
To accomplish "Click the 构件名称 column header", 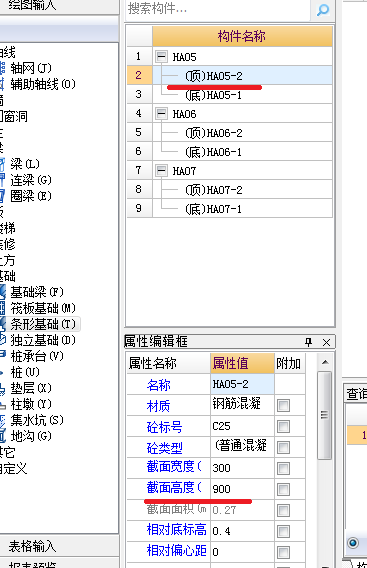I will pyautogui.click(x=242, y=36).
